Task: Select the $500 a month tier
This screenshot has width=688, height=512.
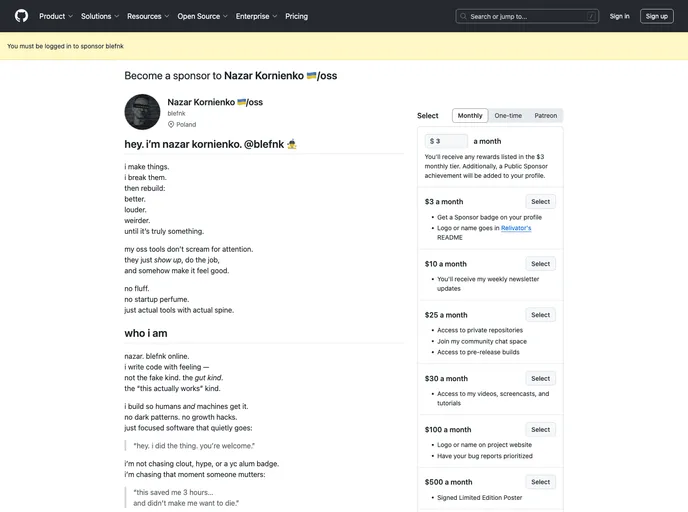Action: point(540,482)
